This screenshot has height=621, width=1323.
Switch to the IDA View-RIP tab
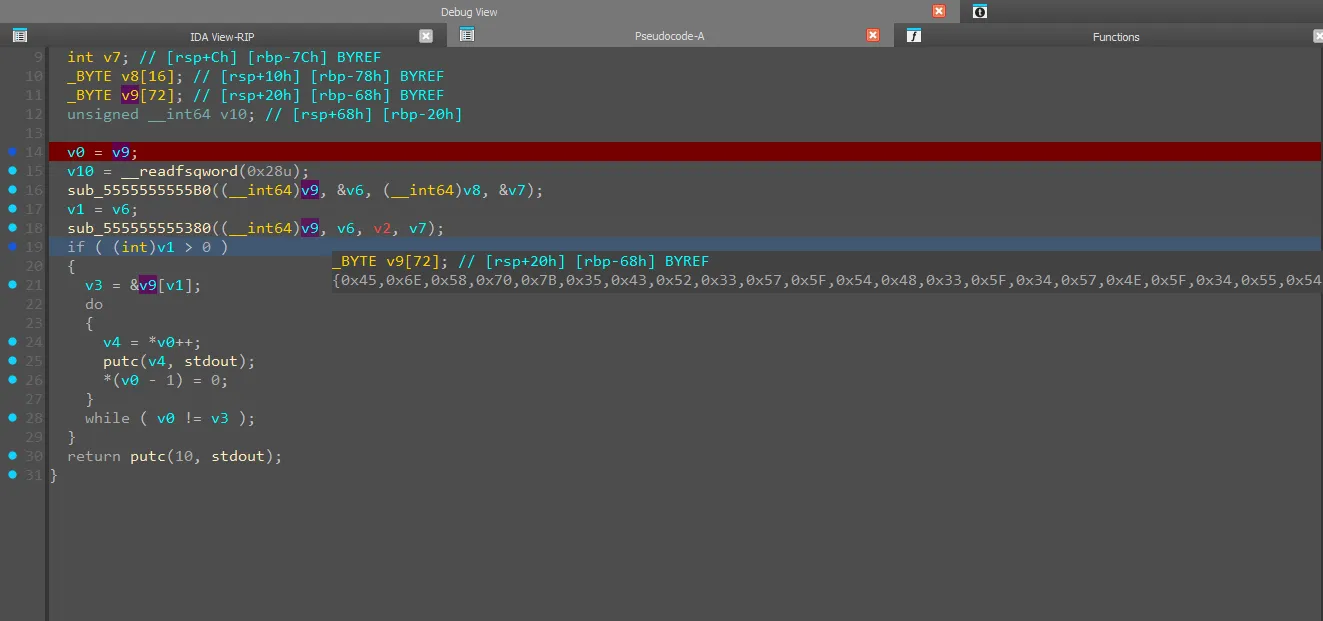point(222,37)
